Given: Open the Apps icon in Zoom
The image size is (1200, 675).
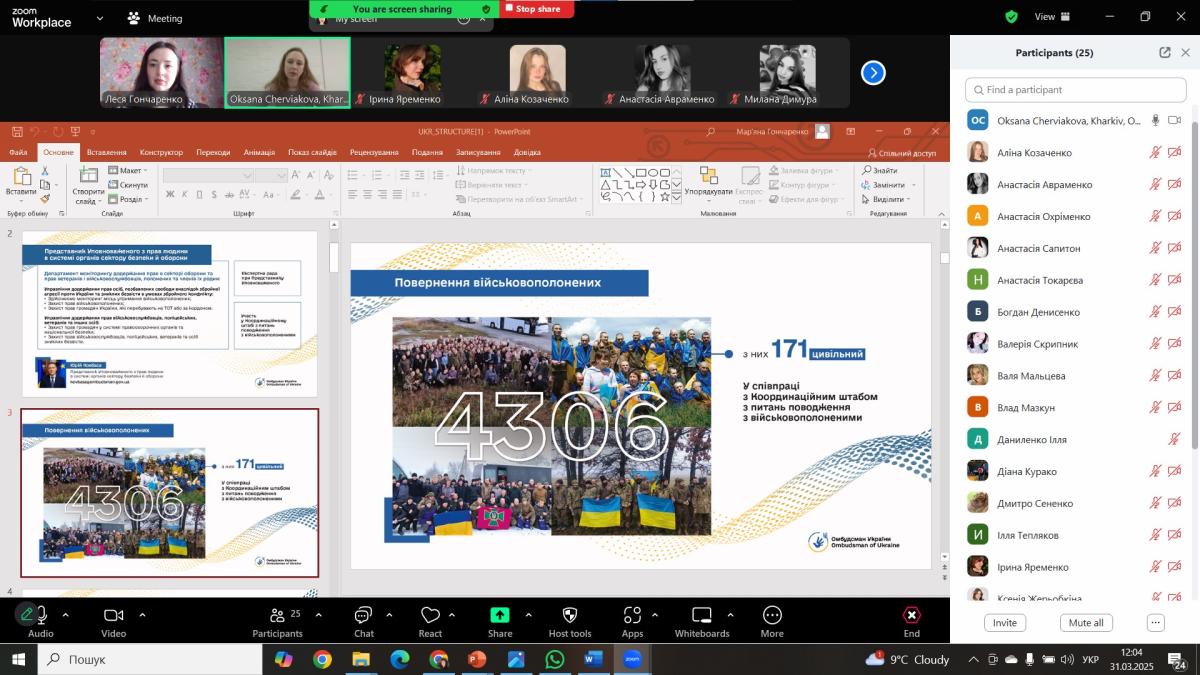Looking at the screenshot, I should 632,616.
